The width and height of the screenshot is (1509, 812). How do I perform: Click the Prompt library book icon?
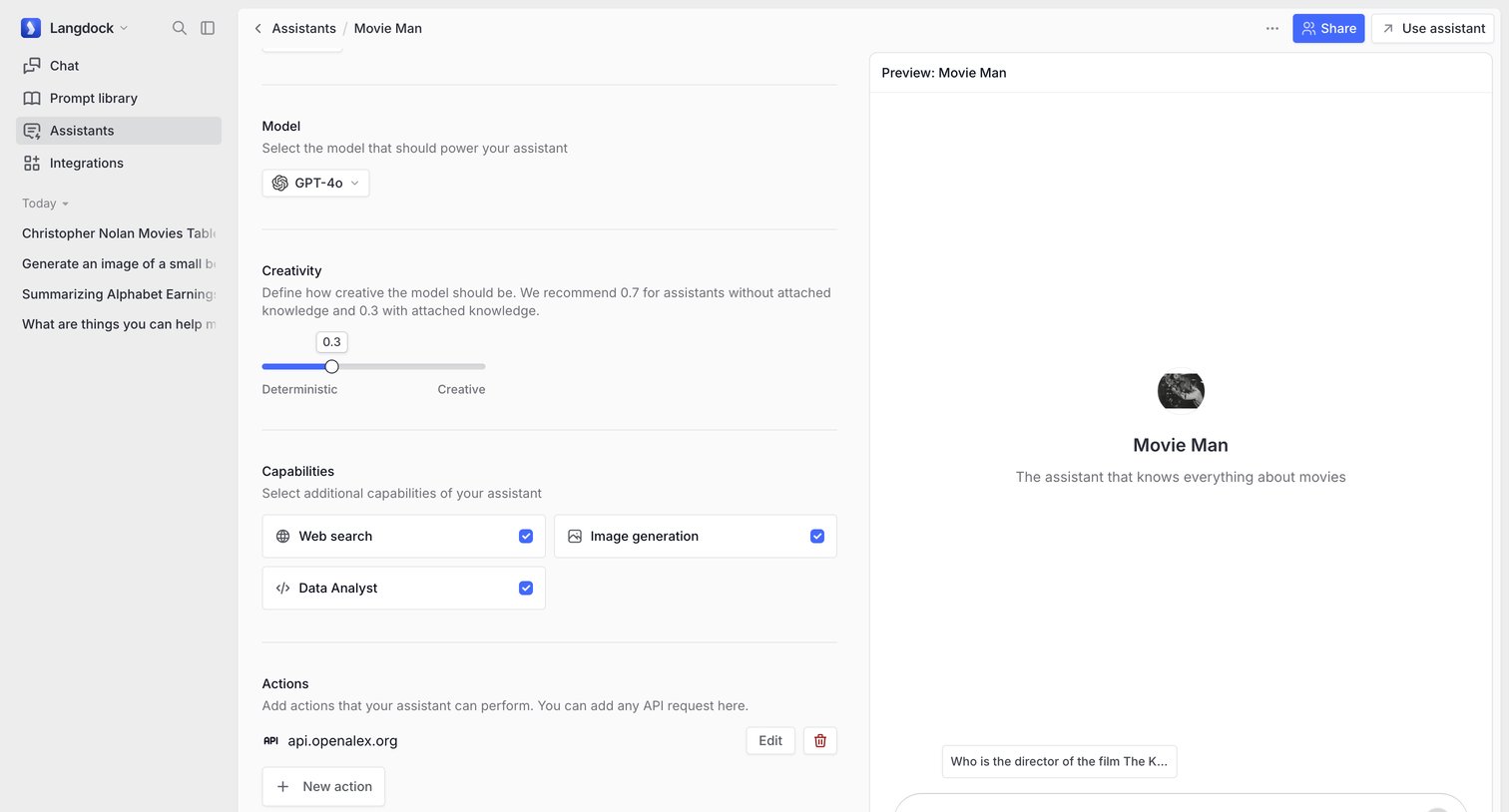pyautogui.click(x=32, y=98)
